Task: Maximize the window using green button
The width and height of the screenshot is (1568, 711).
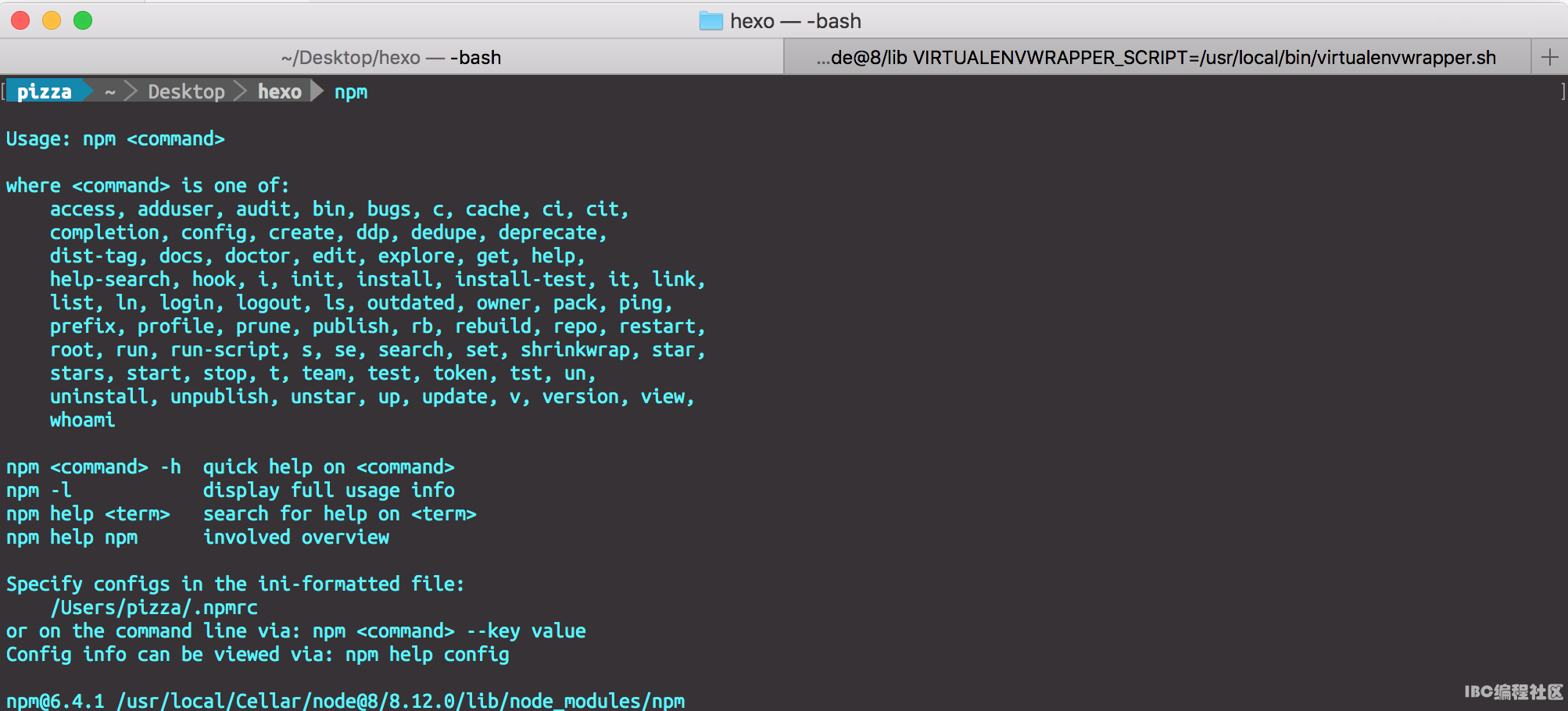Action: pos(83,21)
